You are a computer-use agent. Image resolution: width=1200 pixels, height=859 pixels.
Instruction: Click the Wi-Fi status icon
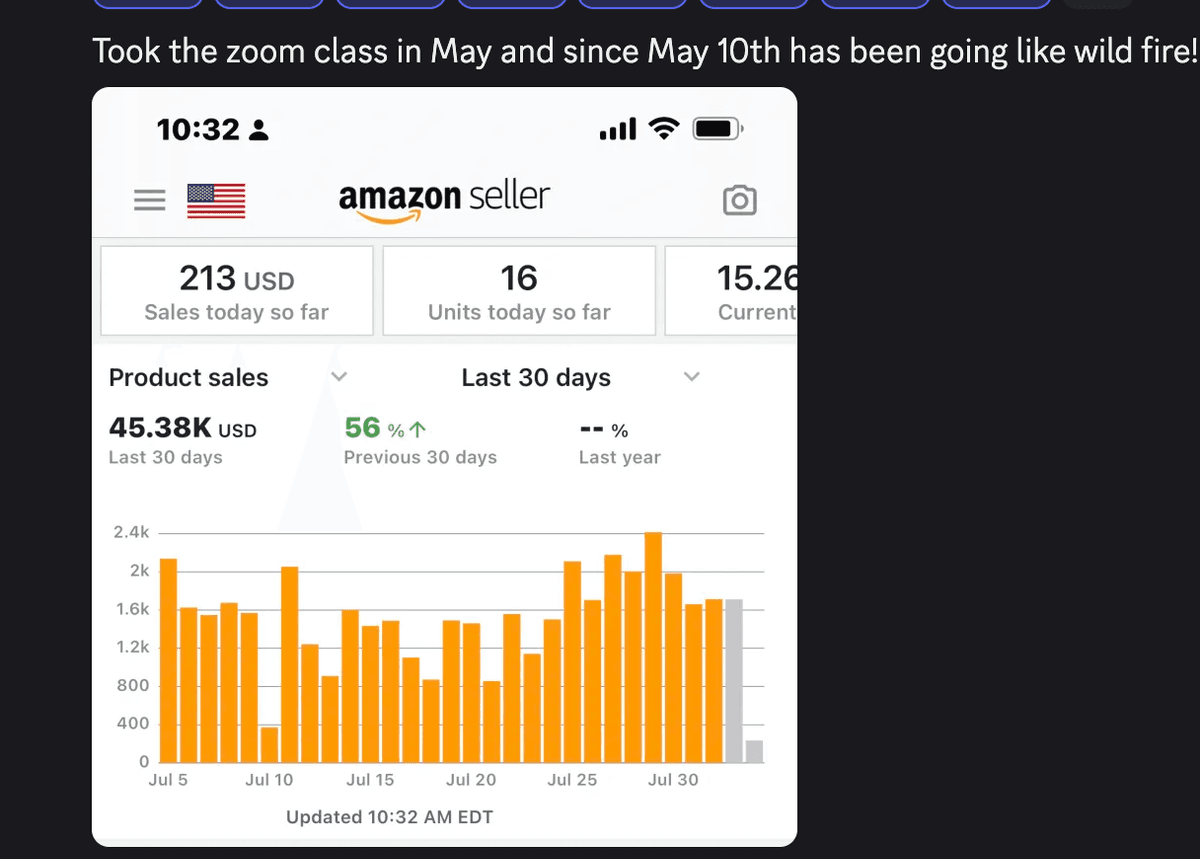664,128
